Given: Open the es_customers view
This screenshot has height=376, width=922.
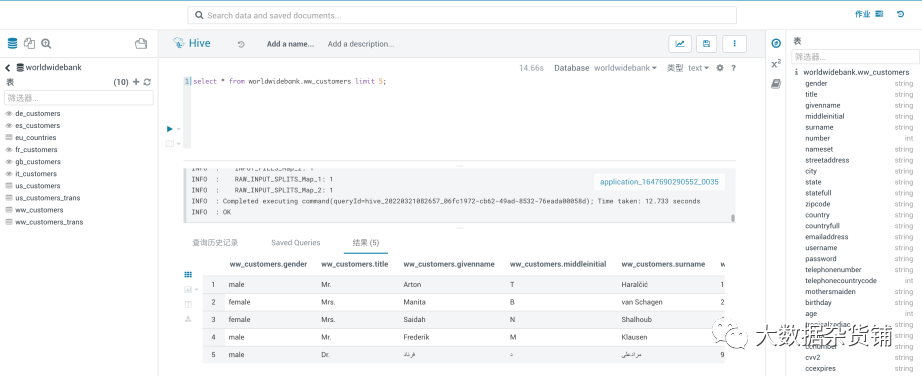Looking at the screenshot, I should [38, 125].
